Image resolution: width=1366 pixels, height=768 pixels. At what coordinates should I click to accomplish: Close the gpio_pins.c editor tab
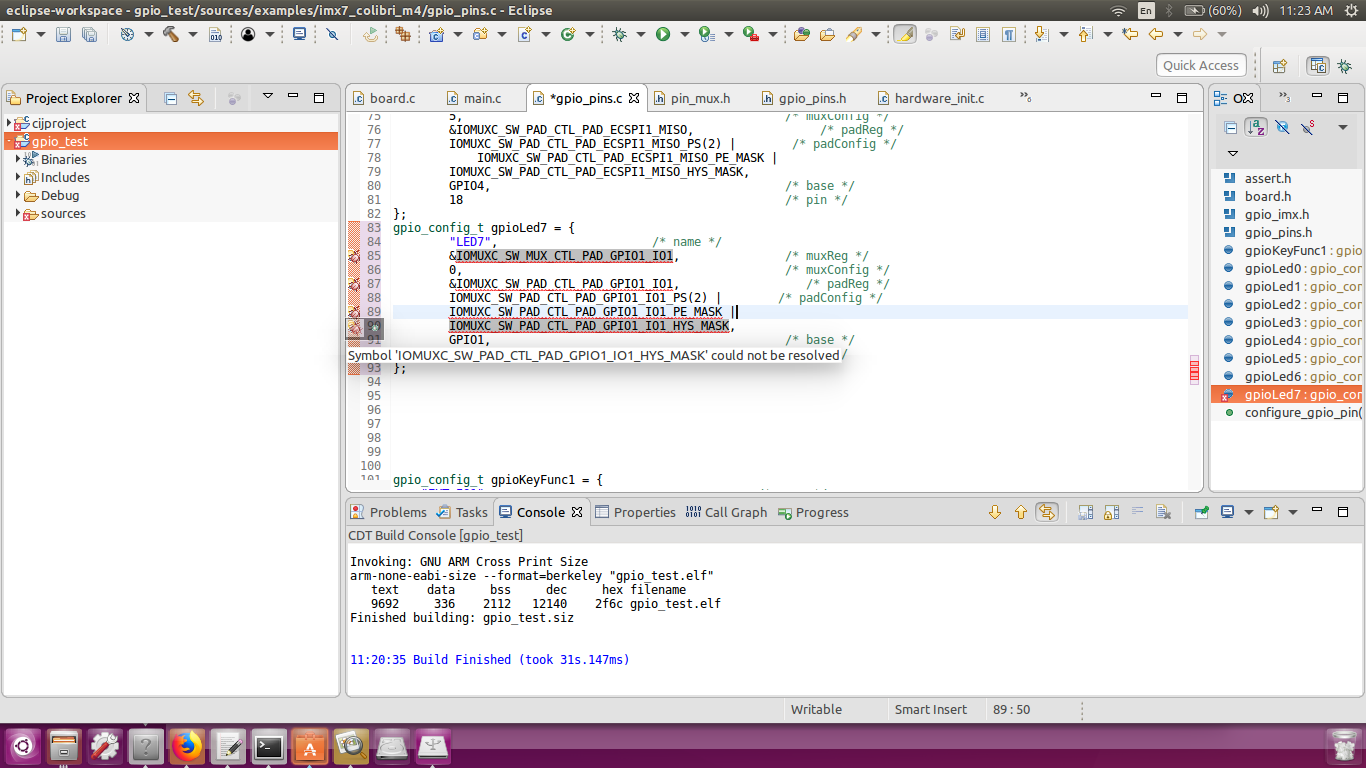click(634, 98)
